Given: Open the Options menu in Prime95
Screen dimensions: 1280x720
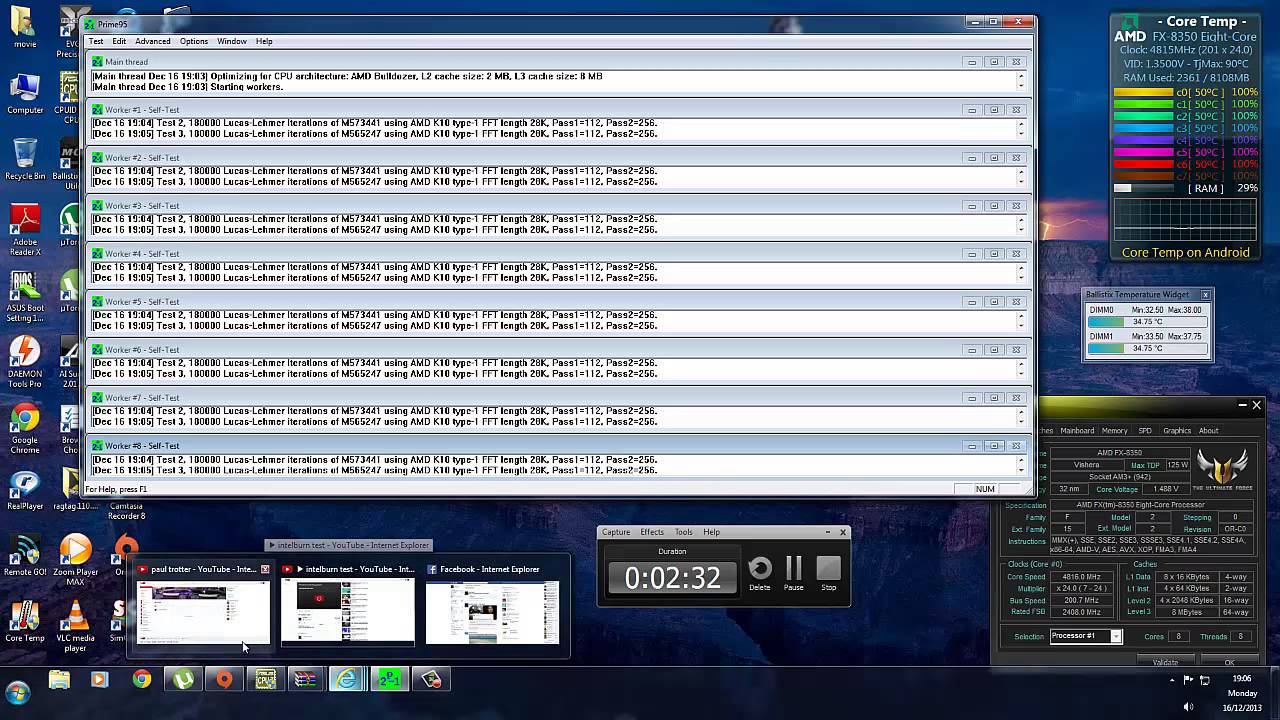Looking at the screenshot, I should (194, 41).
